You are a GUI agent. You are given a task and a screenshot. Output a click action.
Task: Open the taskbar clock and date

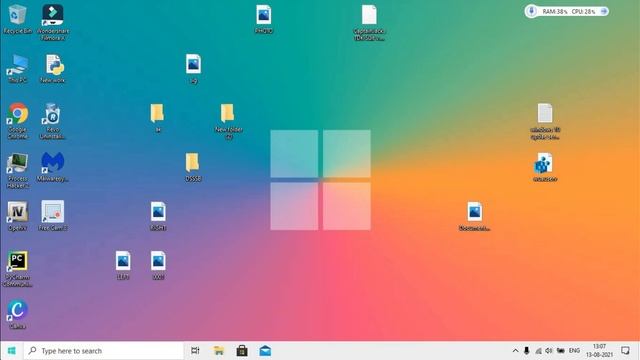(x=599, y=351)
